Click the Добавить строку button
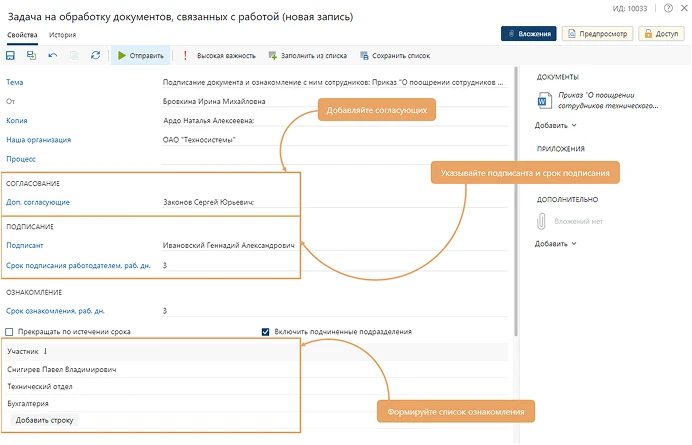Image resolution: width=692 pixels, height=445 pixels. [x=45, y=420]
